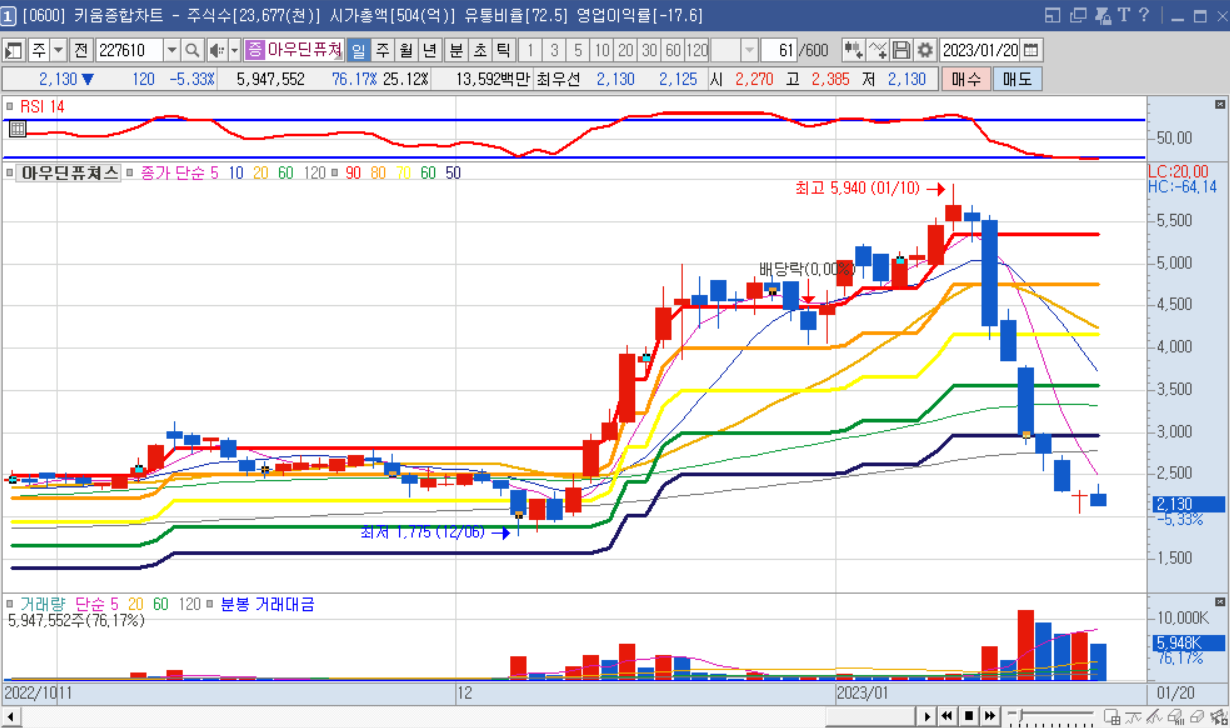1230x728 pixels.
Task: Click the date field 2023/01/20
Action: click(x=980, y=50)
